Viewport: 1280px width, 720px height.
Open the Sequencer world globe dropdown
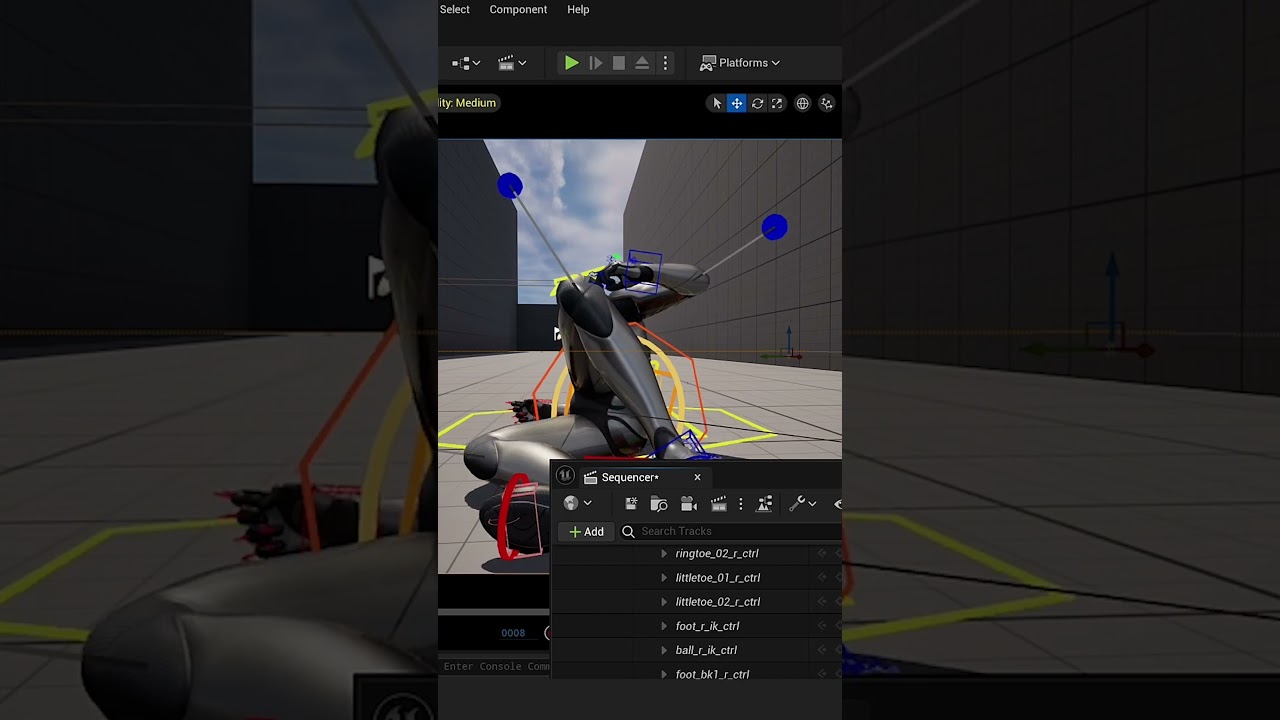pyautogui.click(x=578, y=504)
